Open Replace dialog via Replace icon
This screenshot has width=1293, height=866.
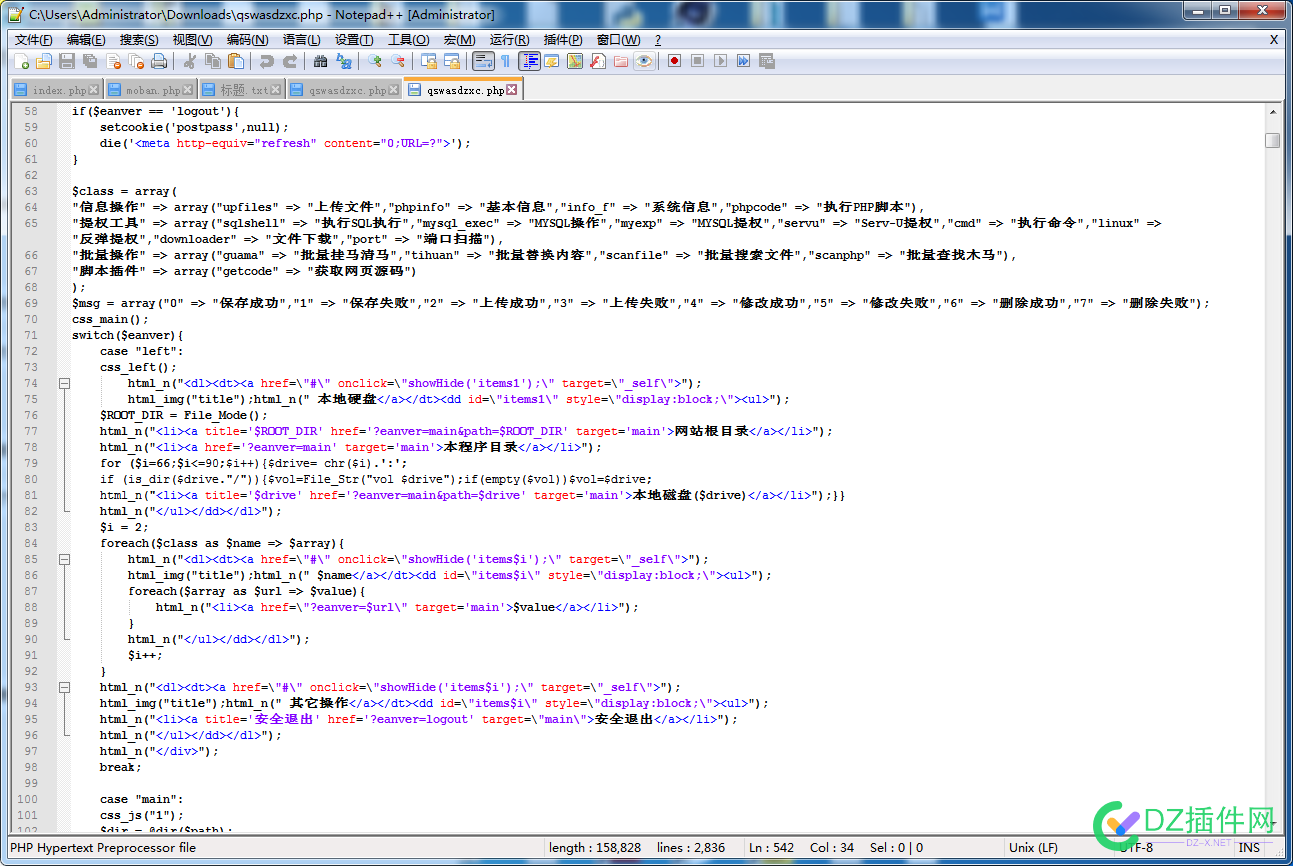343,61
